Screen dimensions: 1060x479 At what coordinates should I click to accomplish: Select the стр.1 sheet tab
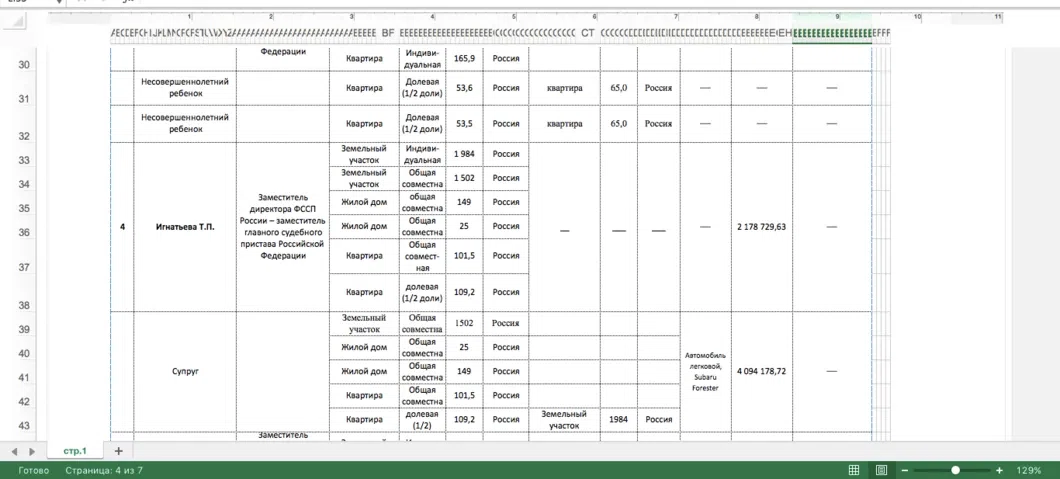point(75,451)
